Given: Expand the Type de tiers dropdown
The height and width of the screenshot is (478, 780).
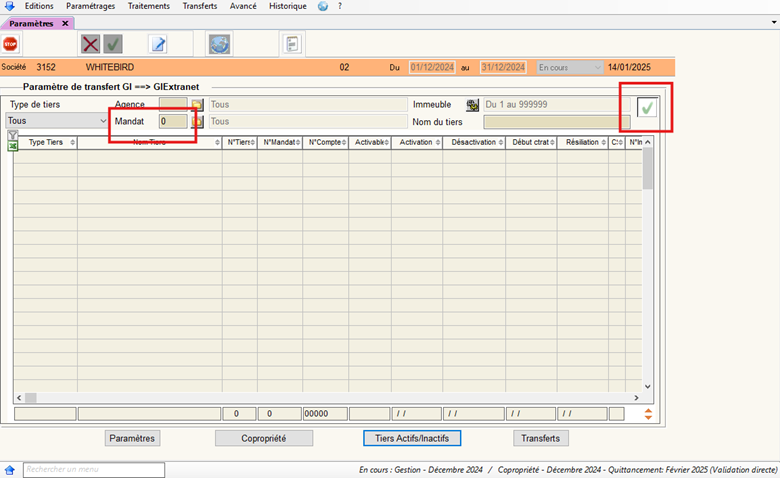Looking at the screenshot, I should pos(103,121).
